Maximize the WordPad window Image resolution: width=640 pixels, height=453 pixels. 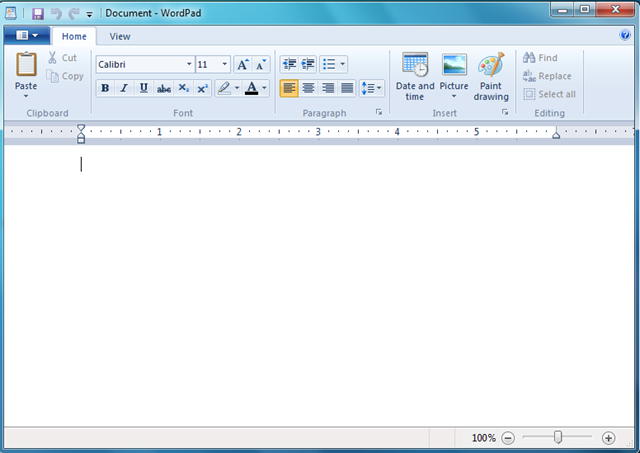584,10
